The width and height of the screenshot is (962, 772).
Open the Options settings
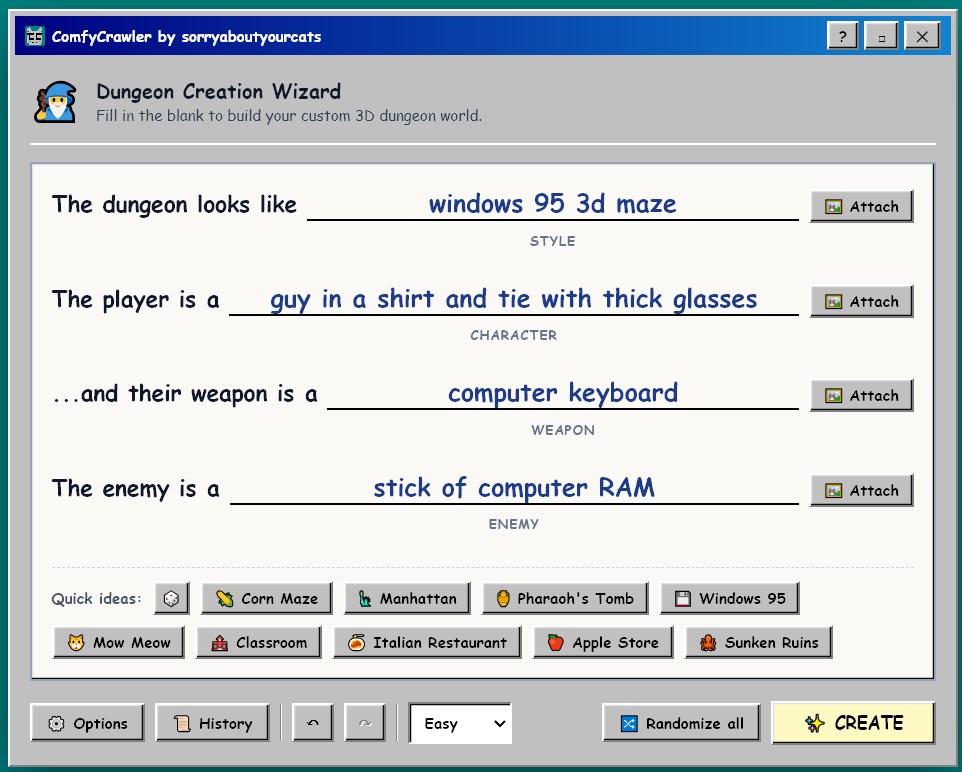[87, 723]
